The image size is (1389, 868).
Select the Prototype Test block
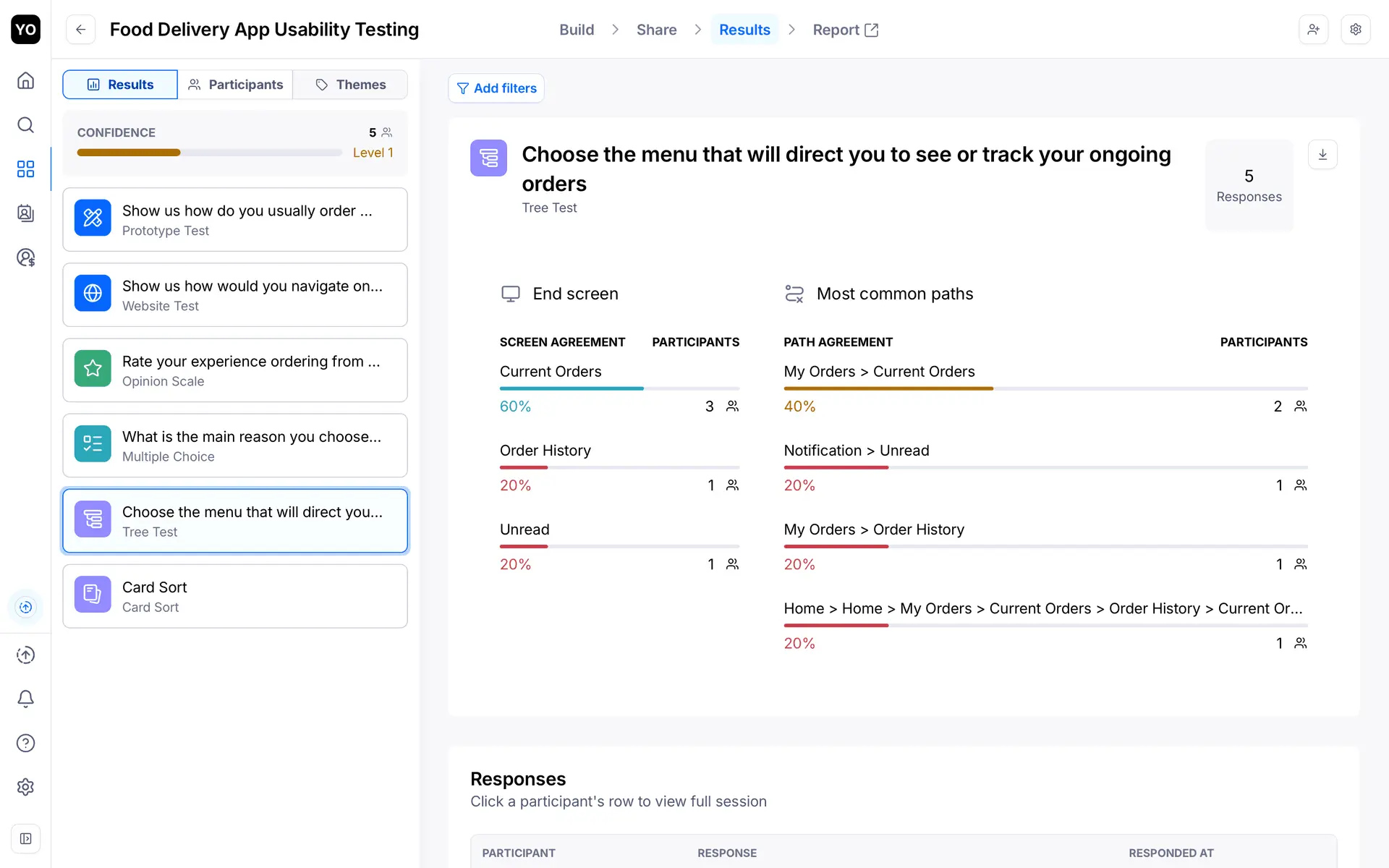click(235, 220)
